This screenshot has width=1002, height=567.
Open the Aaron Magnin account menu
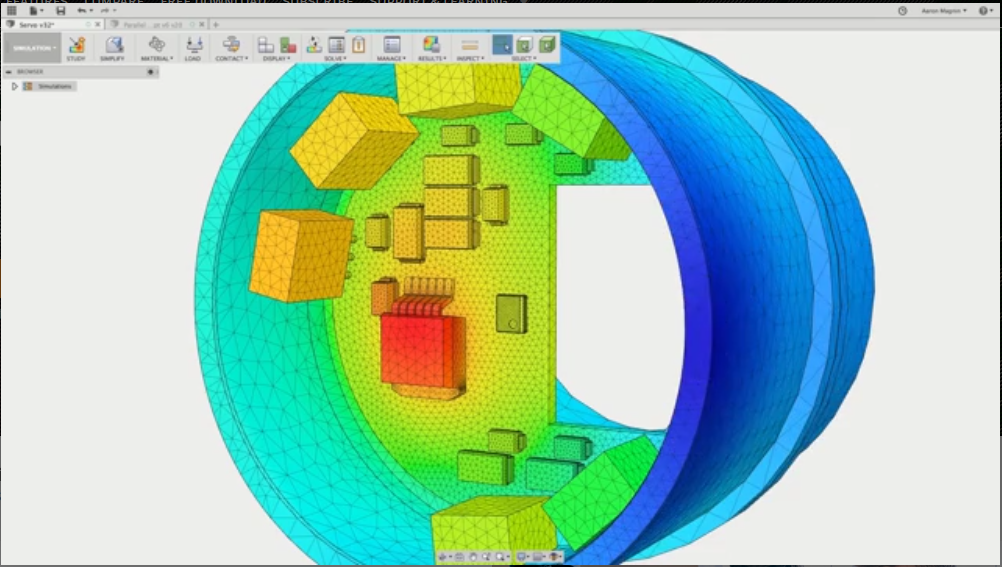[x=944, y=11]
